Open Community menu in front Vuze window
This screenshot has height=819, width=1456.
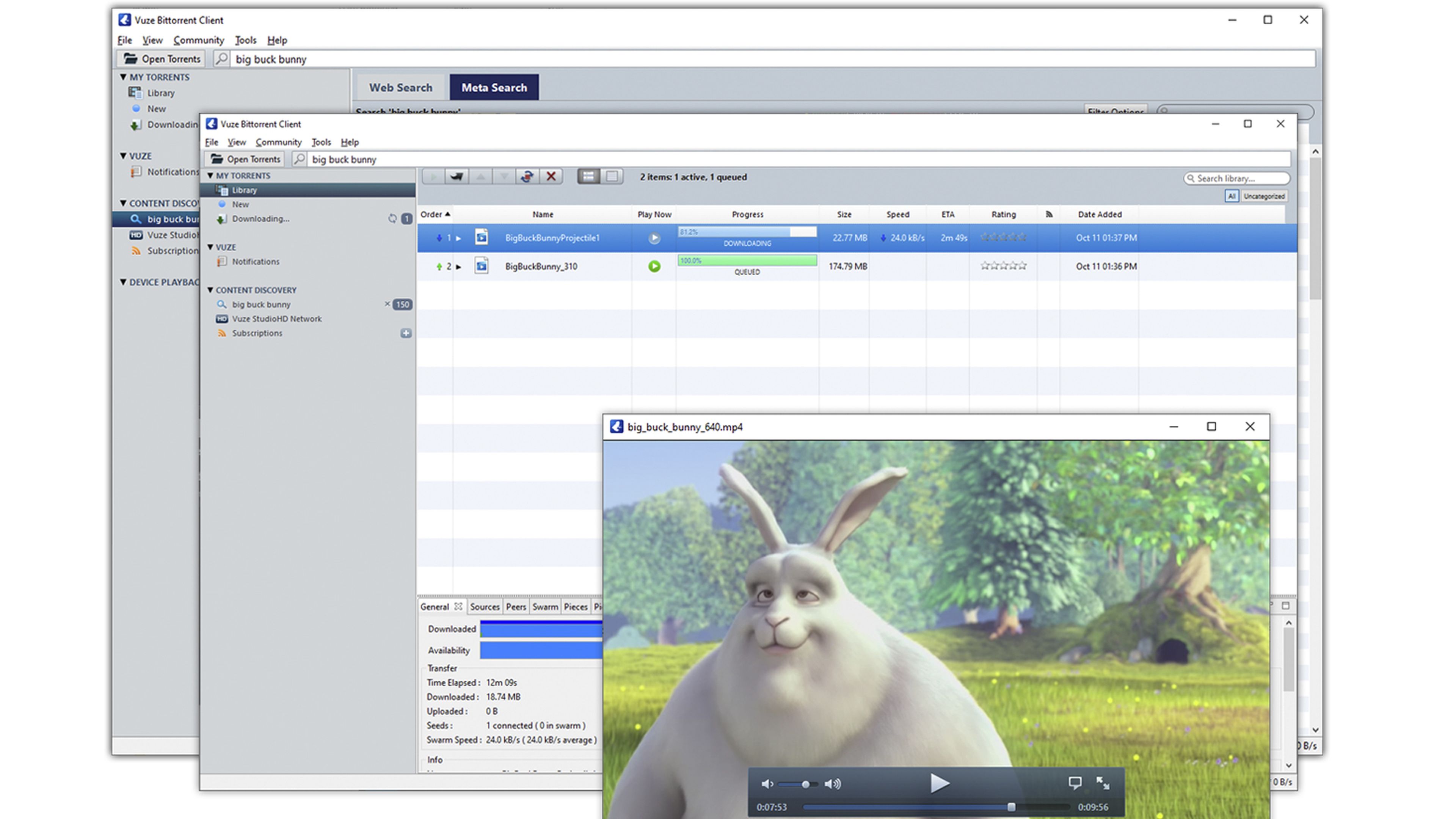pyautogui.click(x=278, y=142)
